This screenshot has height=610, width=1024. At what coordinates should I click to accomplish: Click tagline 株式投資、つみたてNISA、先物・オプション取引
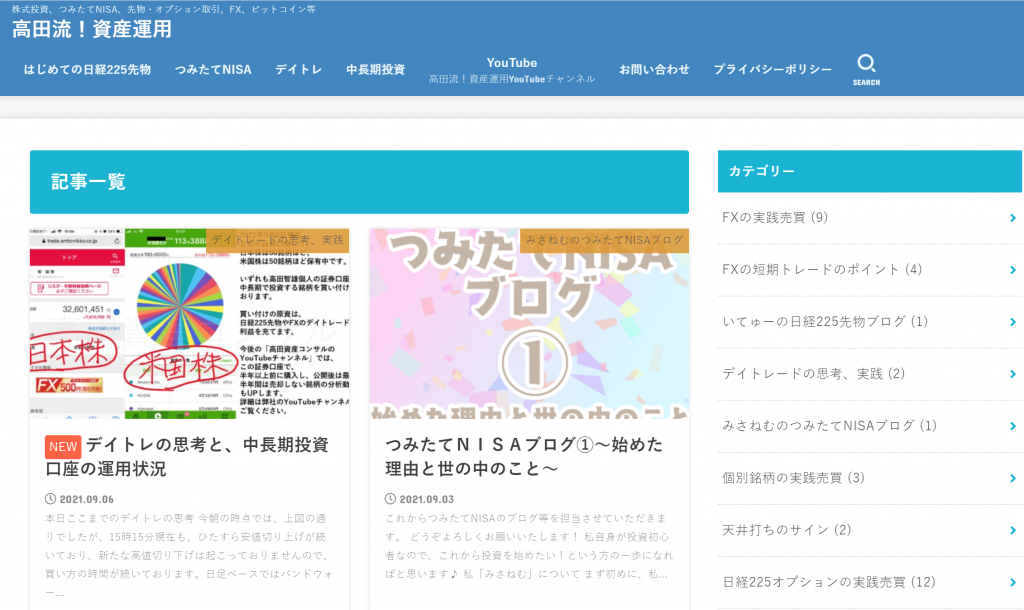[x=163, y=9]
